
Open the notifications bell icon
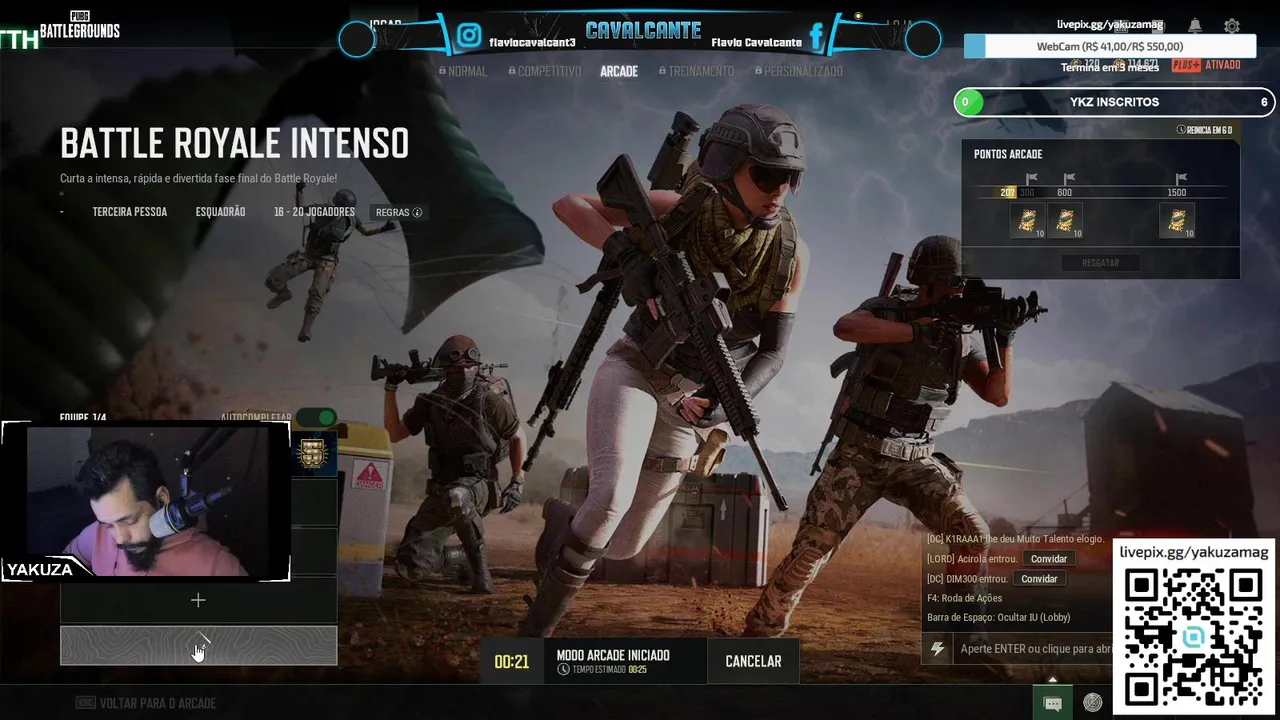pyautogui.click(x=1195, y=26)
